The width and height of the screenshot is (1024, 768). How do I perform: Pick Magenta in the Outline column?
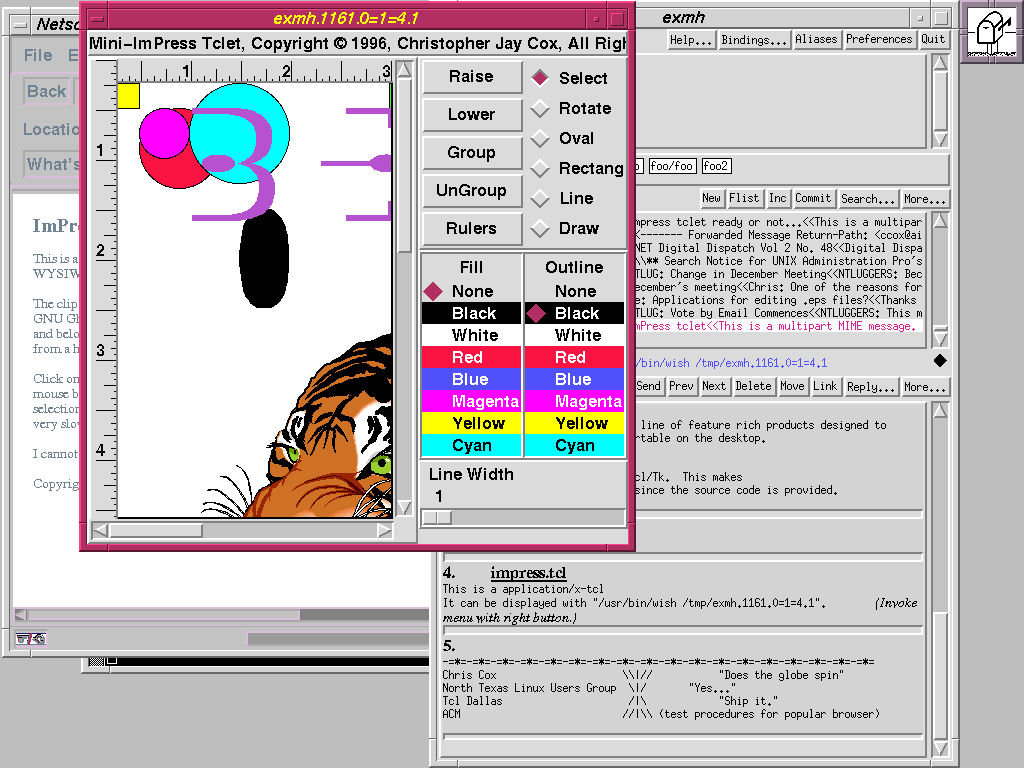[575, 401]
